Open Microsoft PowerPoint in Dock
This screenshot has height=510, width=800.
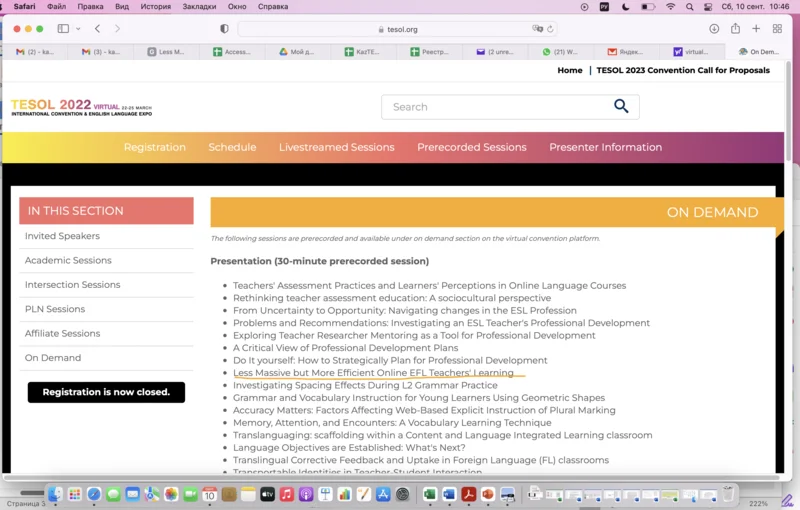488,494
